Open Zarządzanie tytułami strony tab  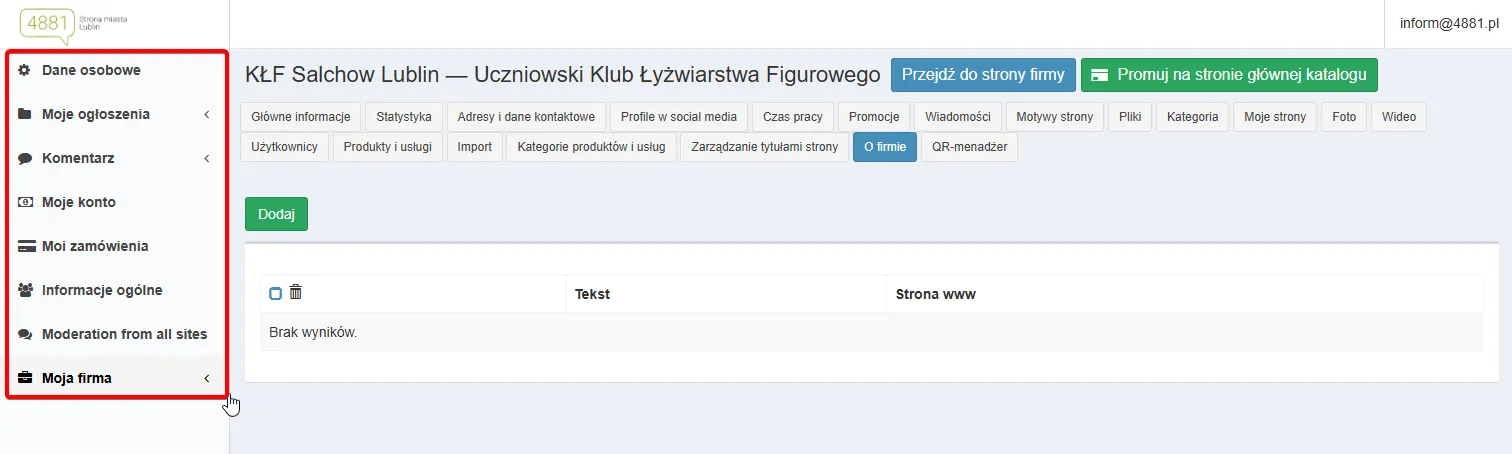coord(765,147)
